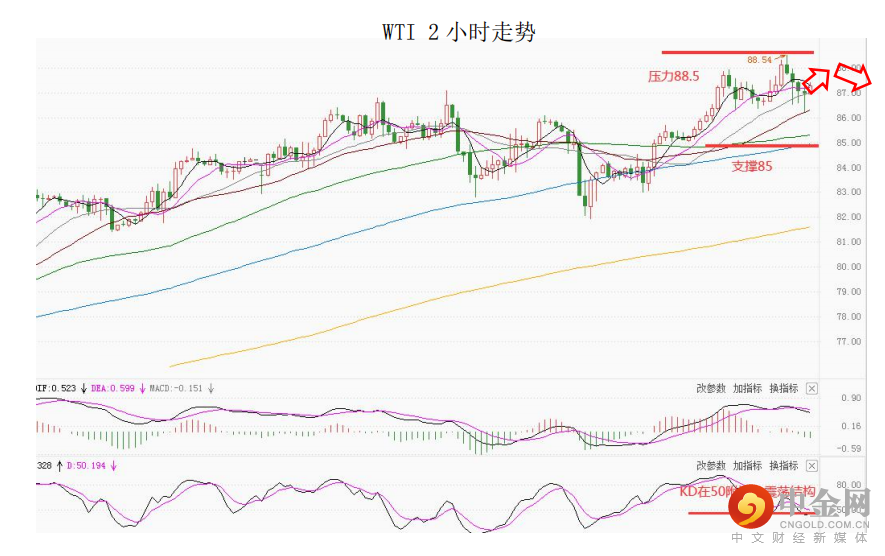Click the chart title WTI 2小时走势

458,32
